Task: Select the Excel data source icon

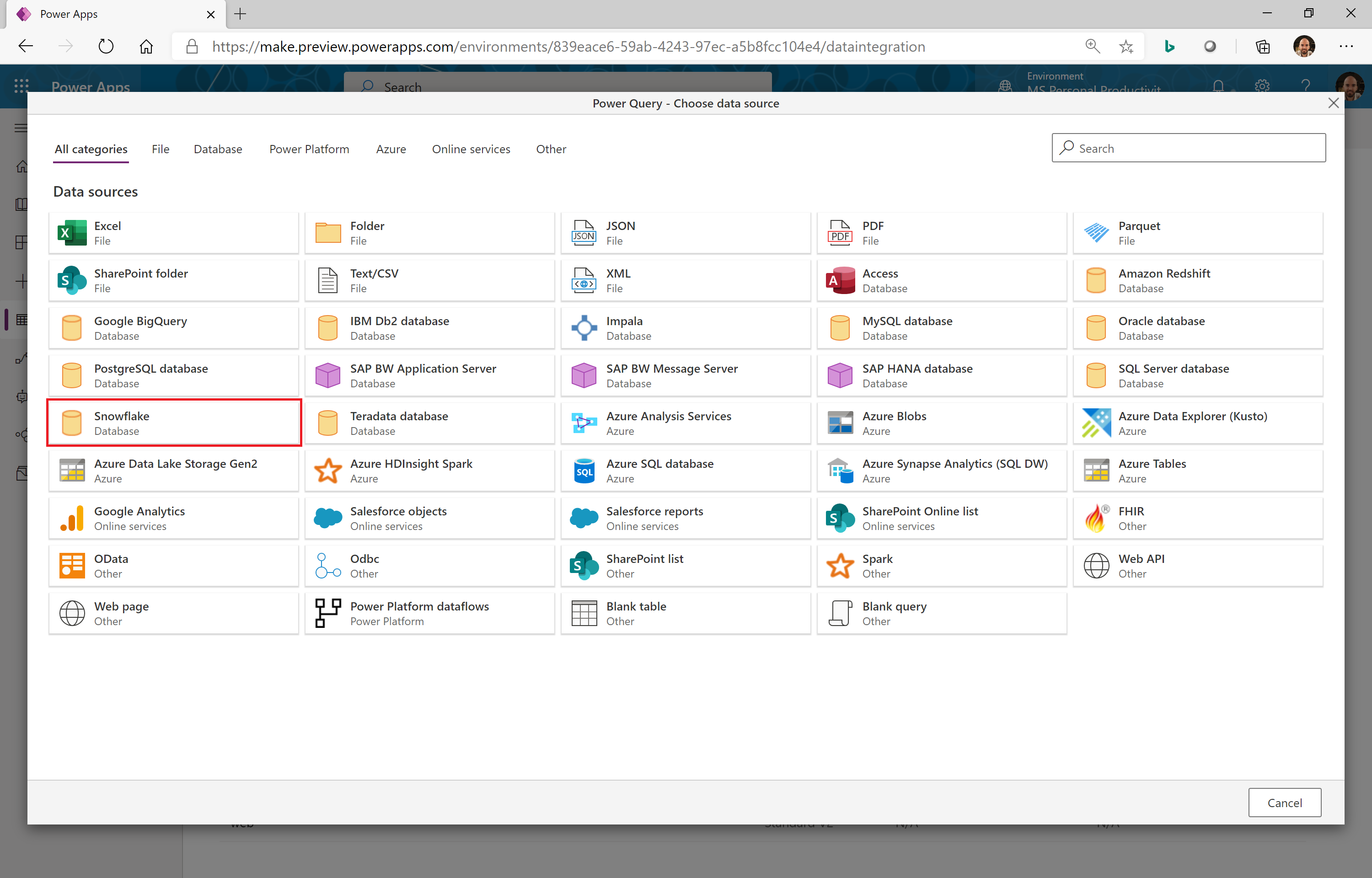Action: coord(72,233)
